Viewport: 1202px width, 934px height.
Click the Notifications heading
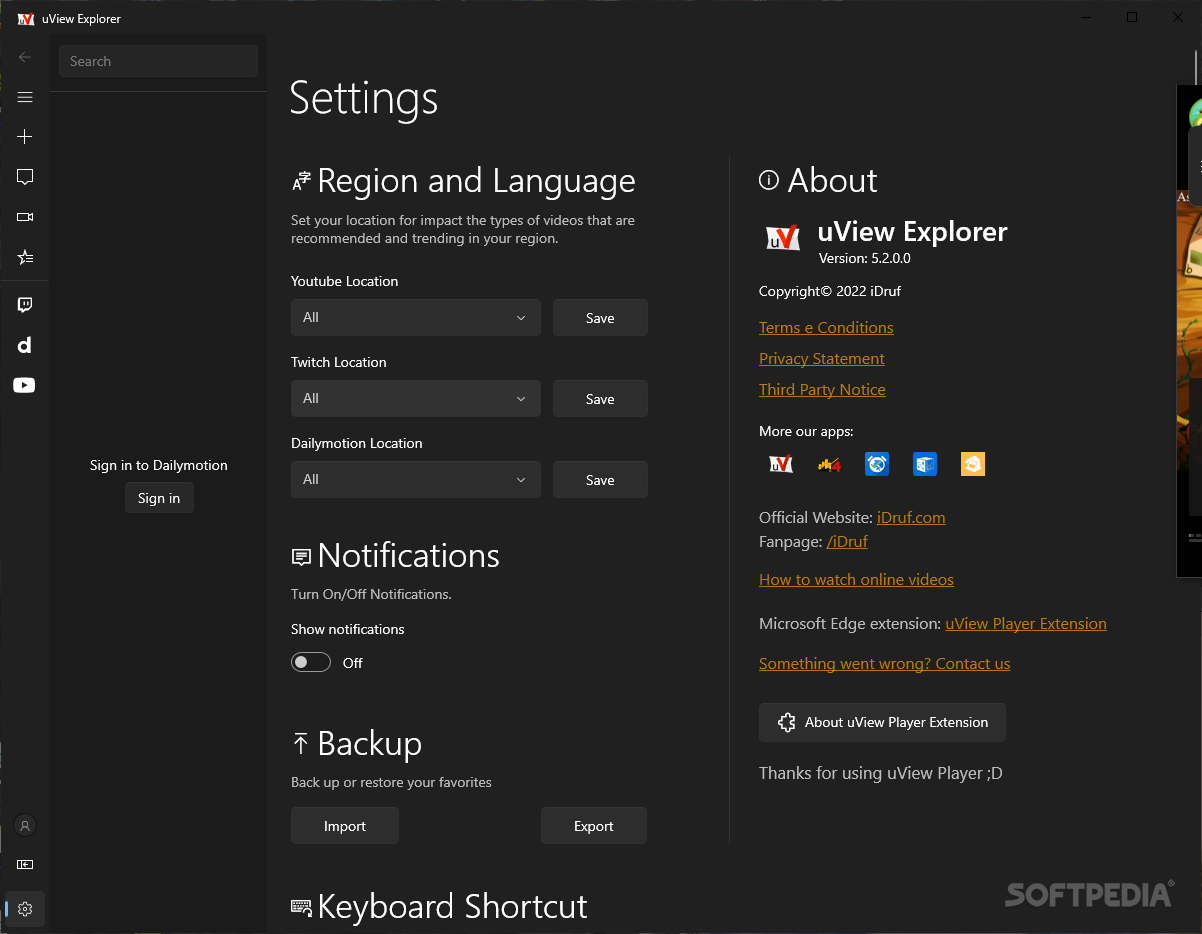tap(408, 555)
